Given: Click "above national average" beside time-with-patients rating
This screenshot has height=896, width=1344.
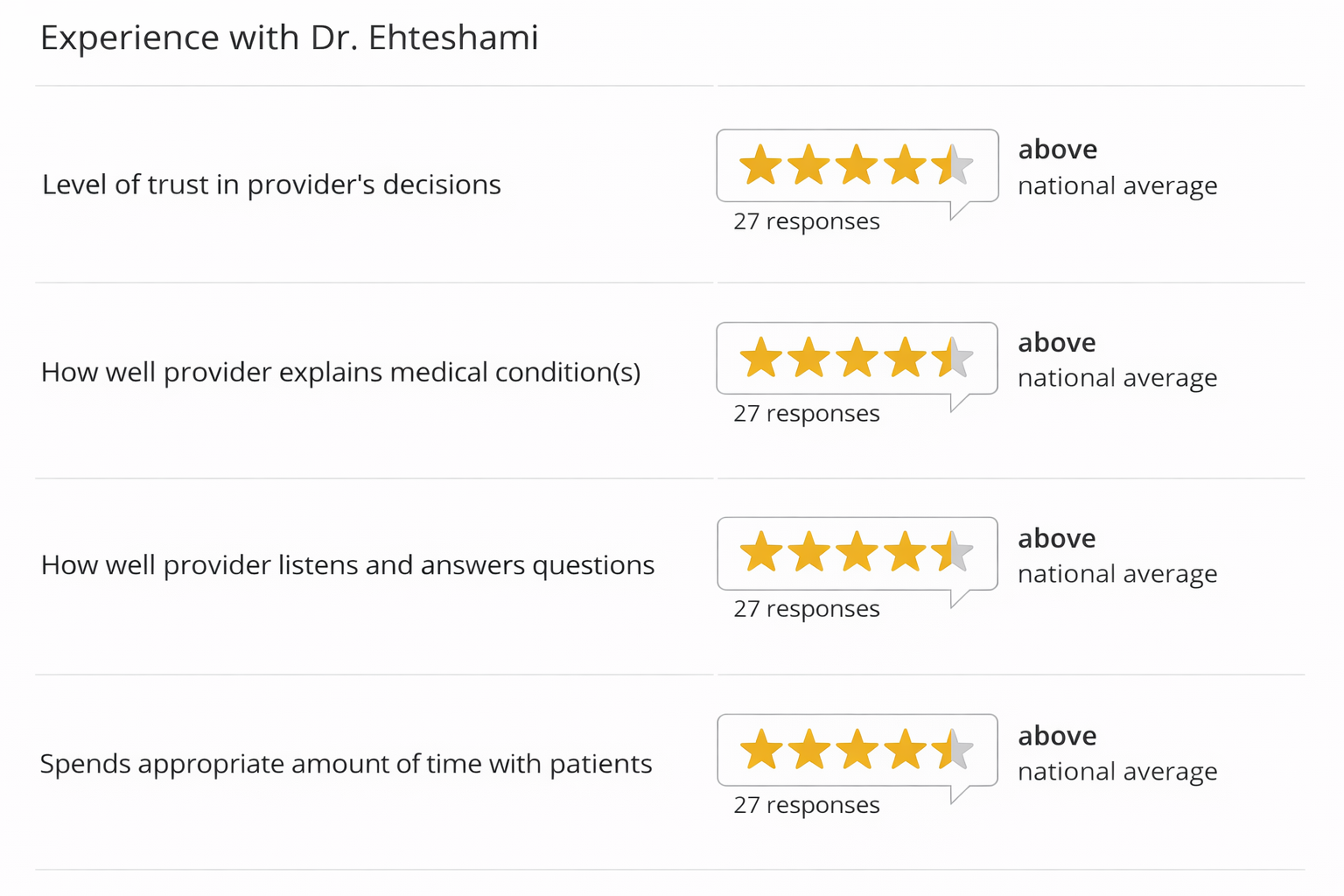Looking at the screenshot, I should click(1116, 753).
